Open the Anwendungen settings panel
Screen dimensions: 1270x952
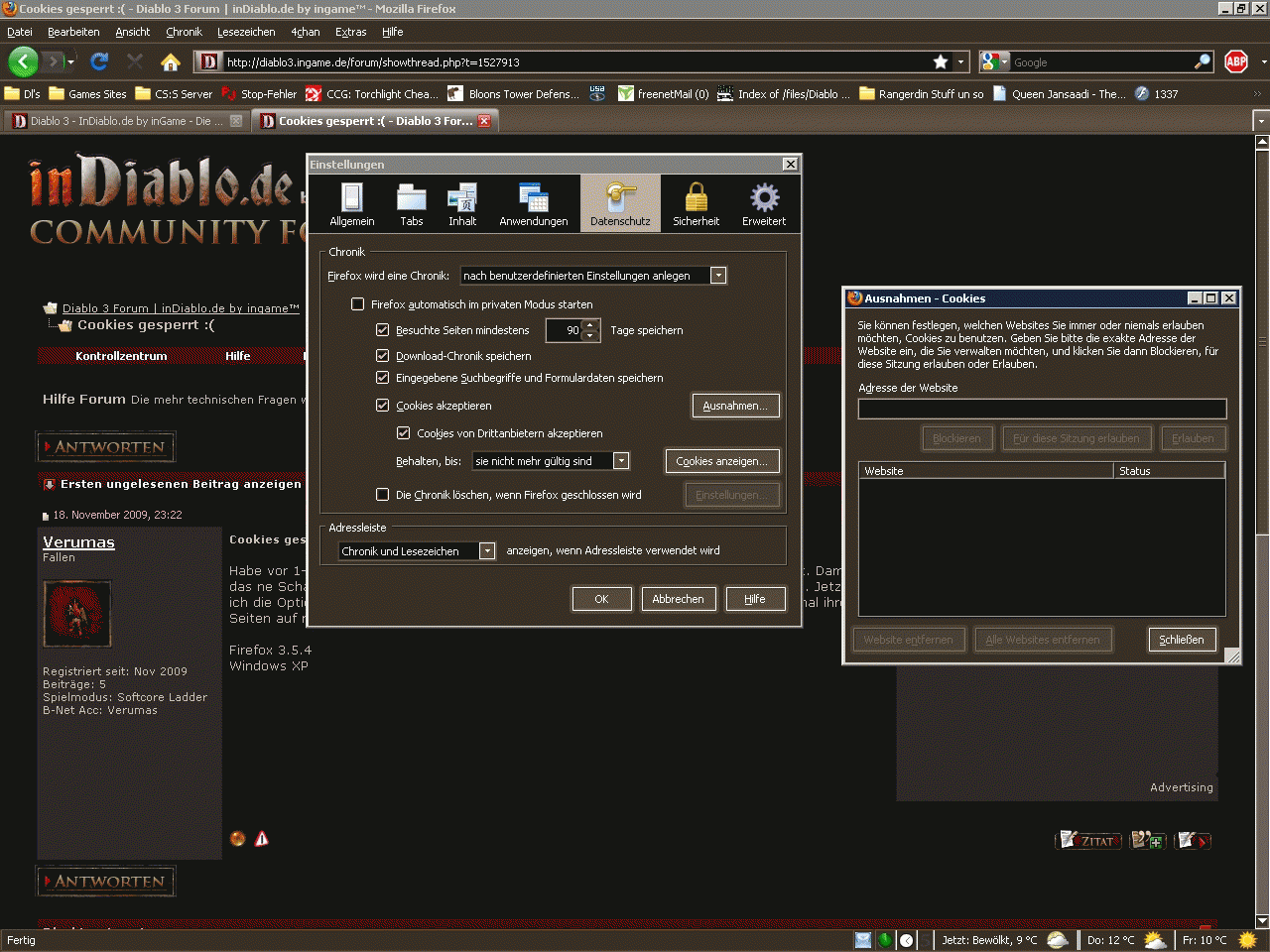(x=533, y=203)
